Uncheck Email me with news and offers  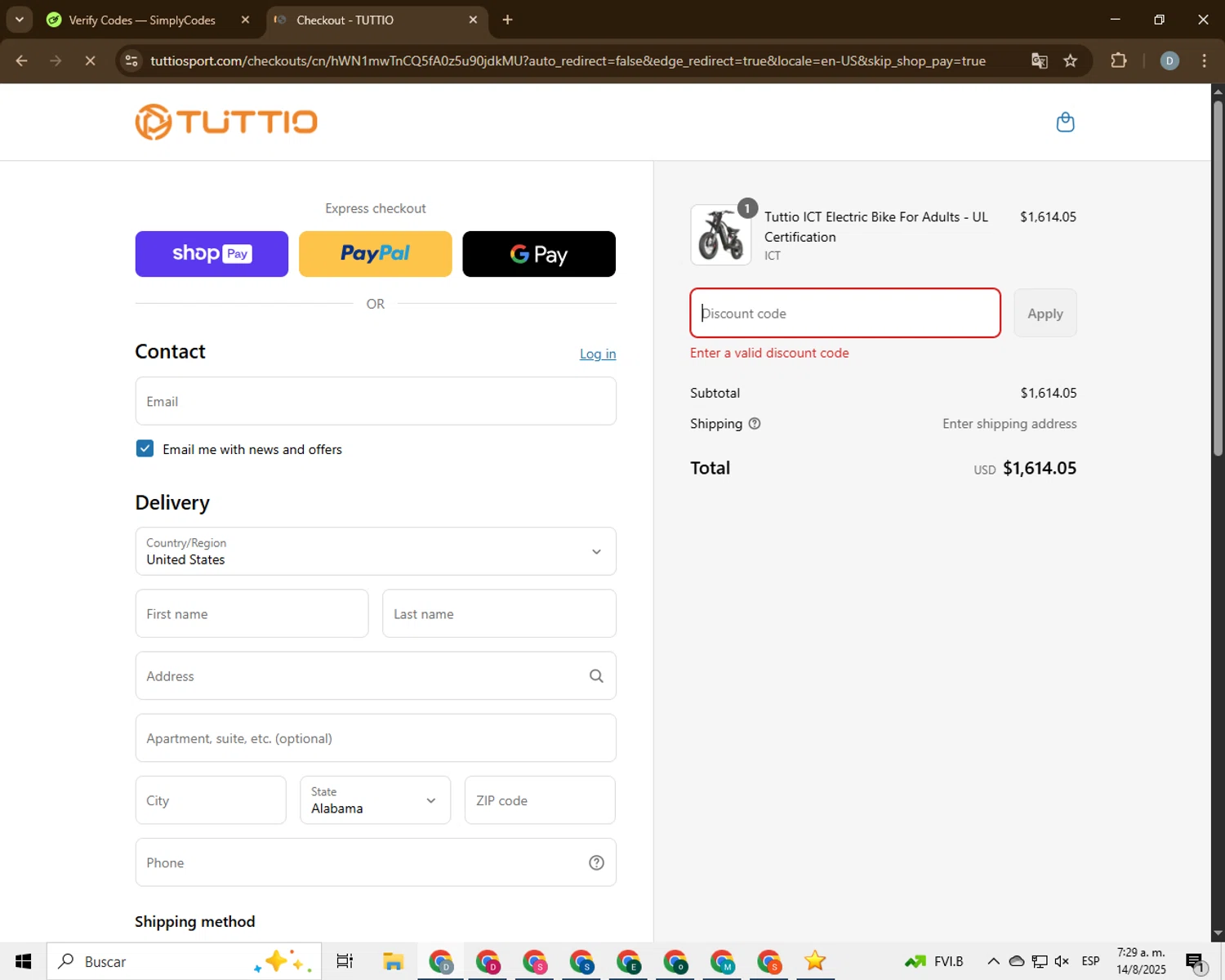tap(145, 448)
